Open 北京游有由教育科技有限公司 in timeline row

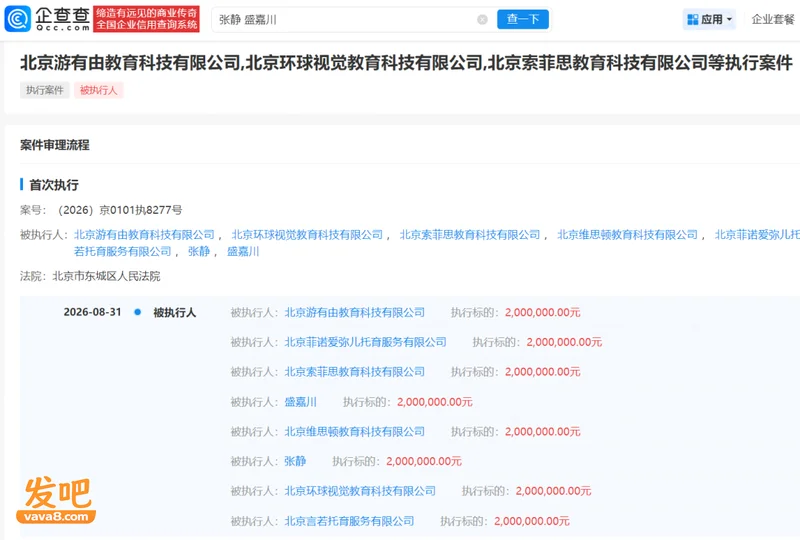click(355, 312)
